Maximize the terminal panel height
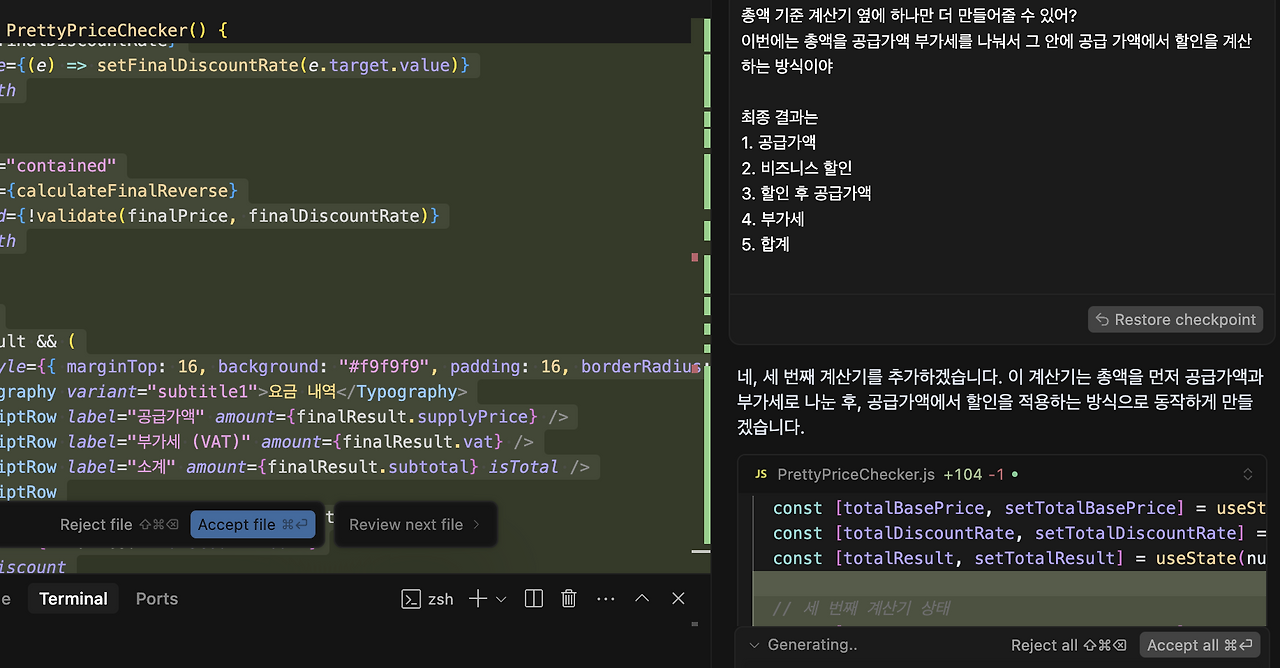 click(x=641, y=598)
